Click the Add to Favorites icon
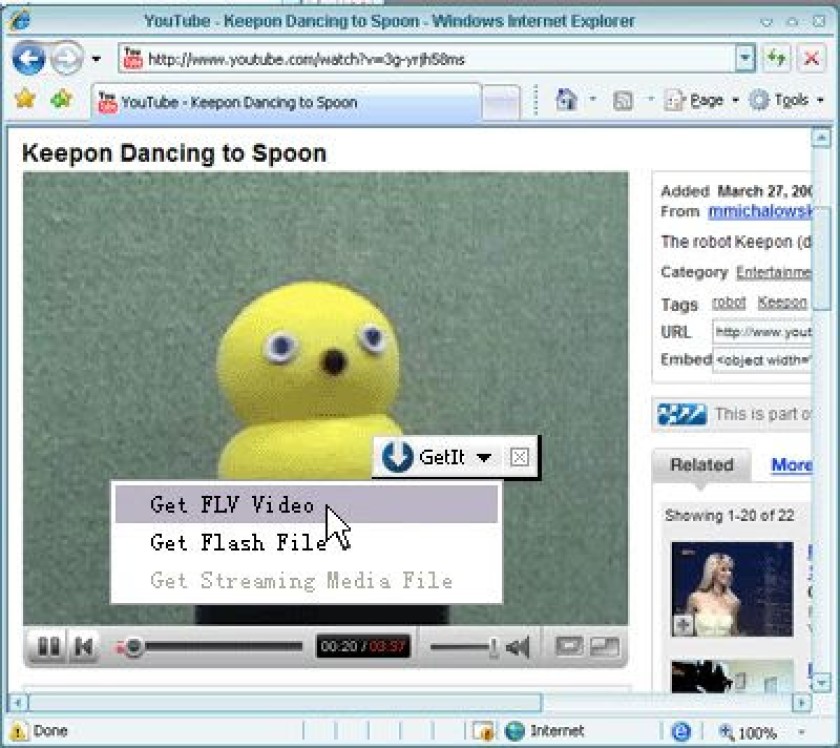This screenshot has height=748, width=840. [61, 99]
